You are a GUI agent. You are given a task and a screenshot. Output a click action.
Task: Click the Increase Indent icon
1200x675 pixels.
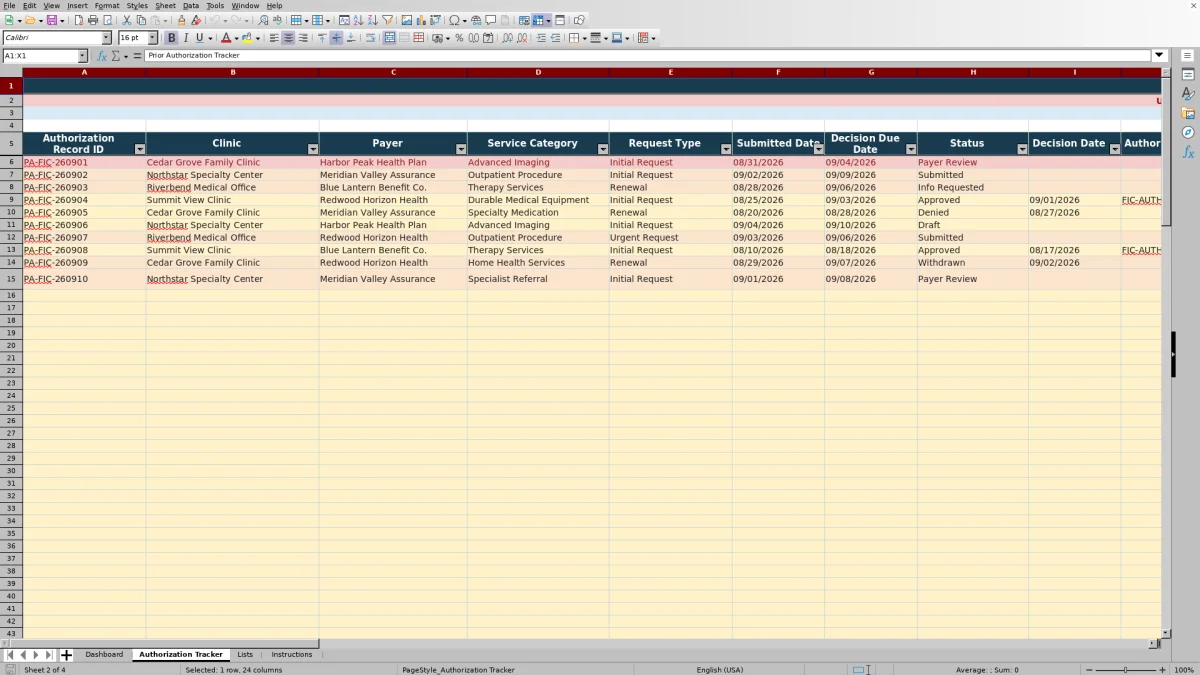541,38
